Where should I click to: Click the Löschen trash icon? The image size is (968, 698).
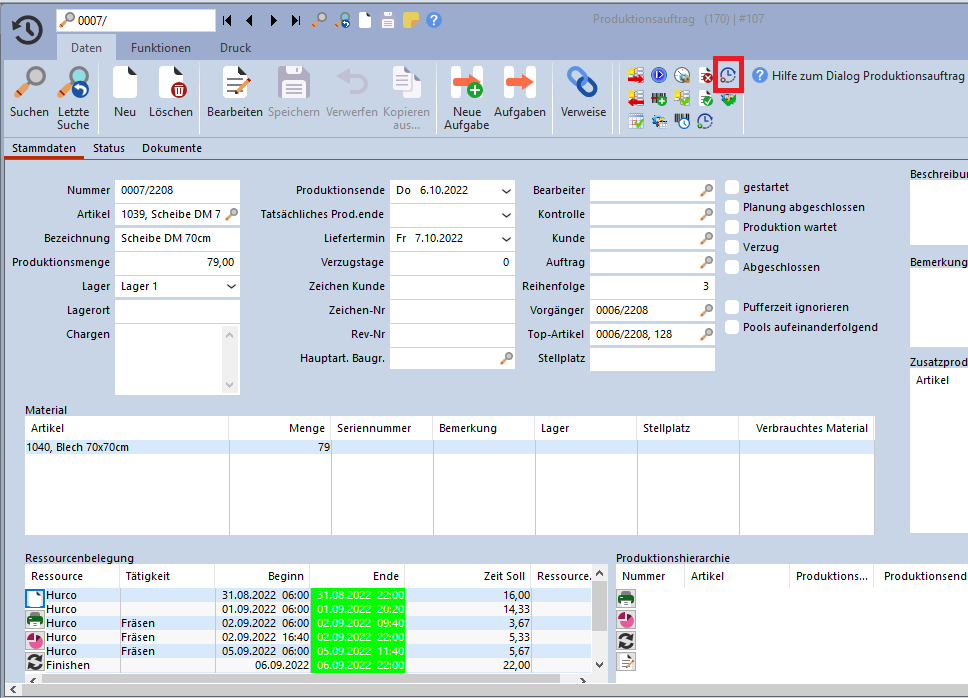pyautogui.click(x=171, y=84)
